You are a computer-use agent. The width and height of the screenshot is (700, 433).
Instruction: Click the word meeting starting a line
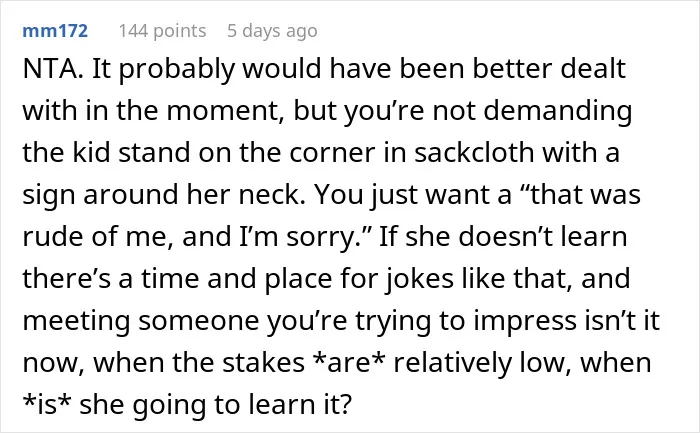pyautogui.click(x=76, y=321)
